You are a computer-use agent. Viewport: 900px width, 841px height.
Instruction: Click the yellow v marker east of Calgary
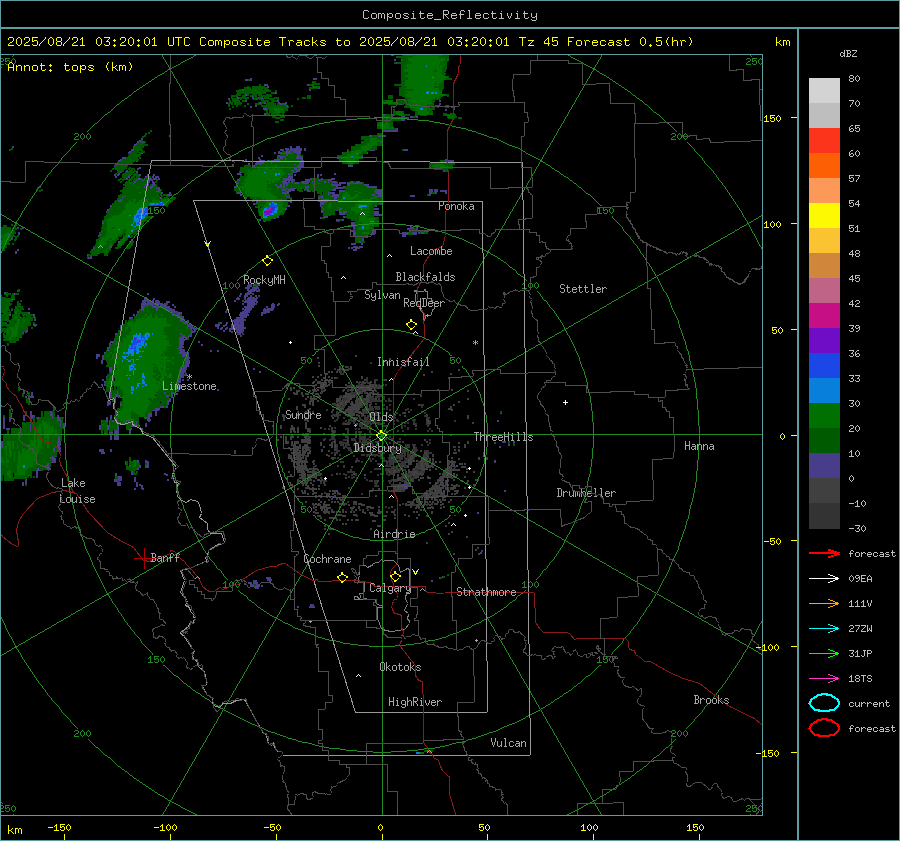[416, 572]
